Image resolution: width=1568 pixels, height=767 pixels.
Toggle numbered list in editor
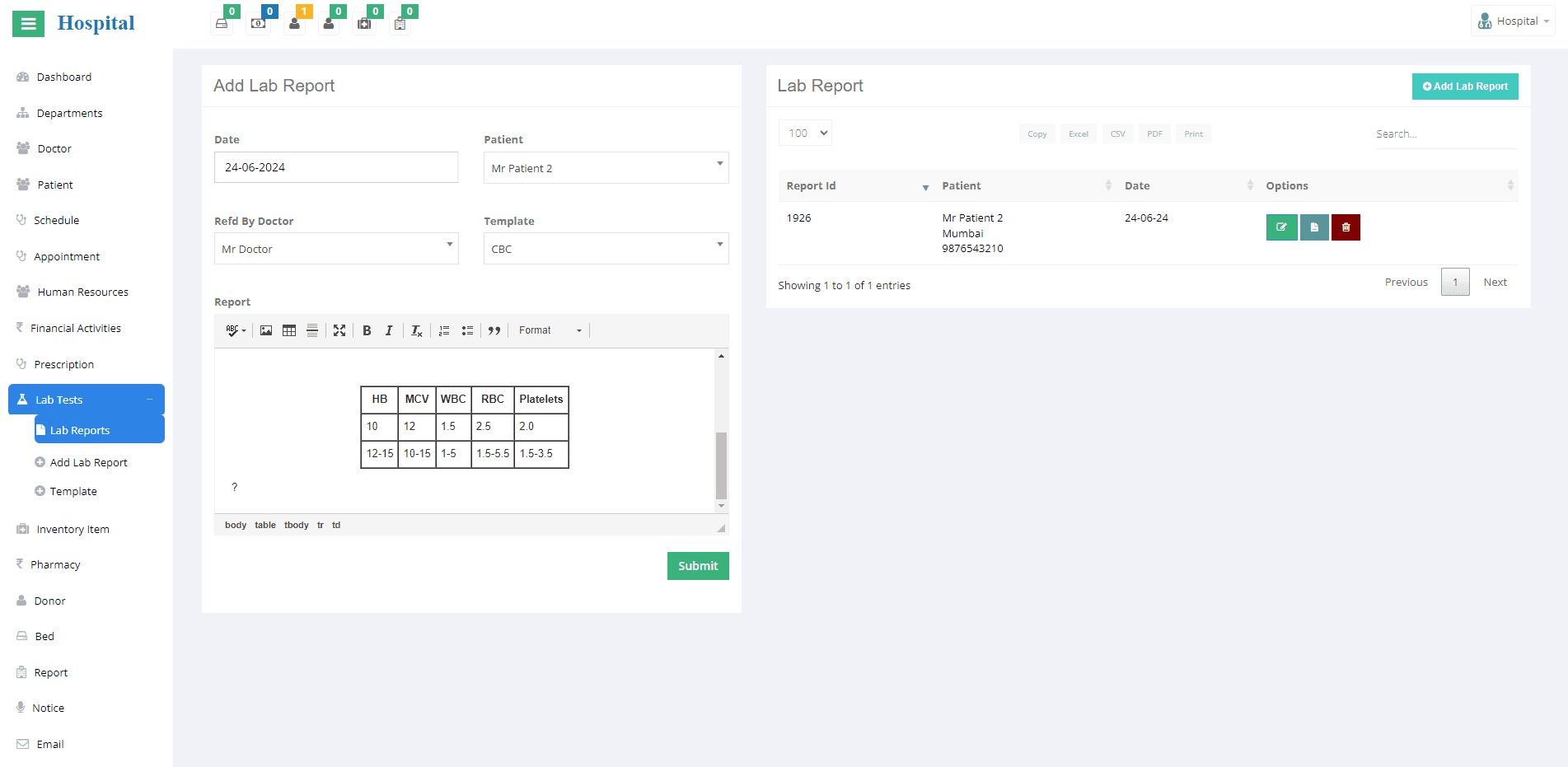pos(444,330)
